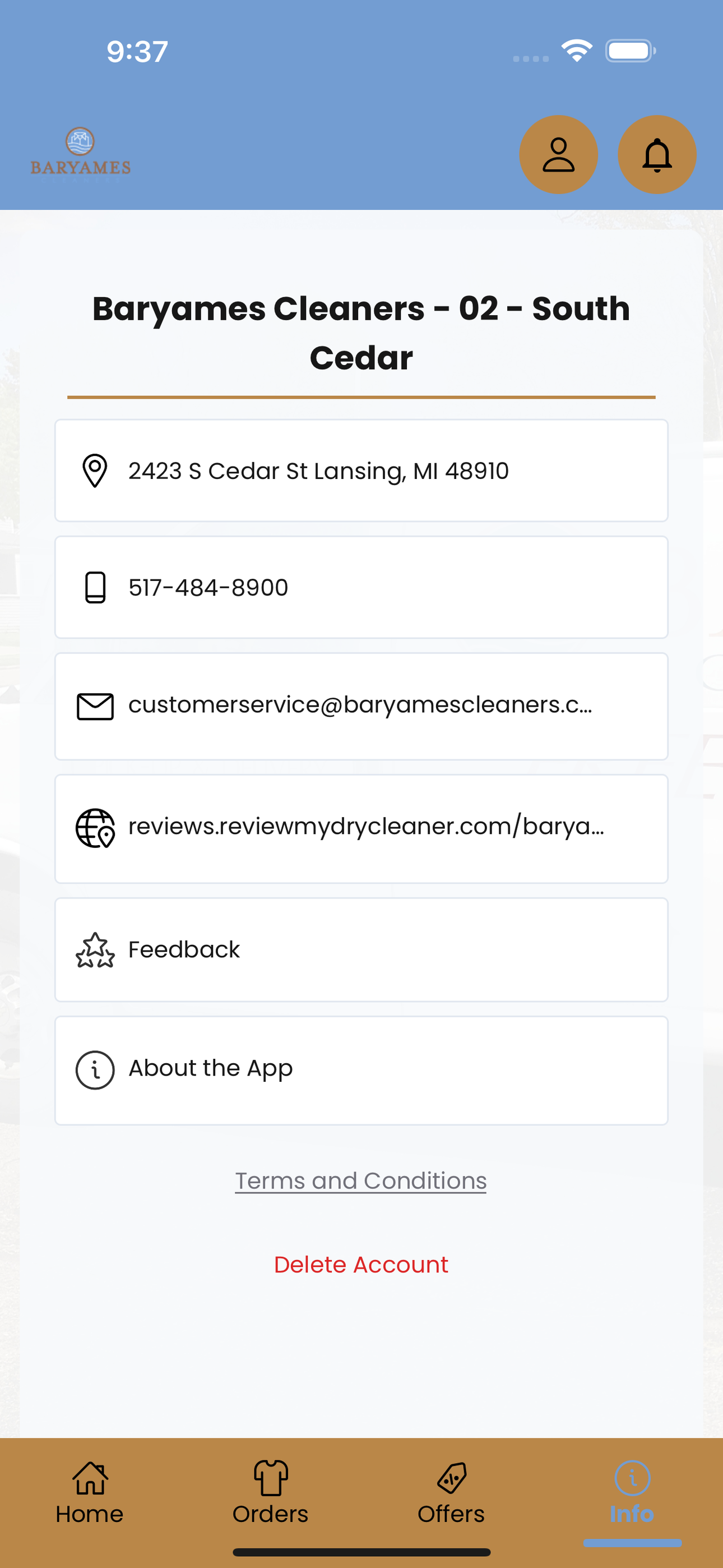Open Terms and Conditions link
The height and width of the screenshot is (1568, 723).
pos(361,1180)
